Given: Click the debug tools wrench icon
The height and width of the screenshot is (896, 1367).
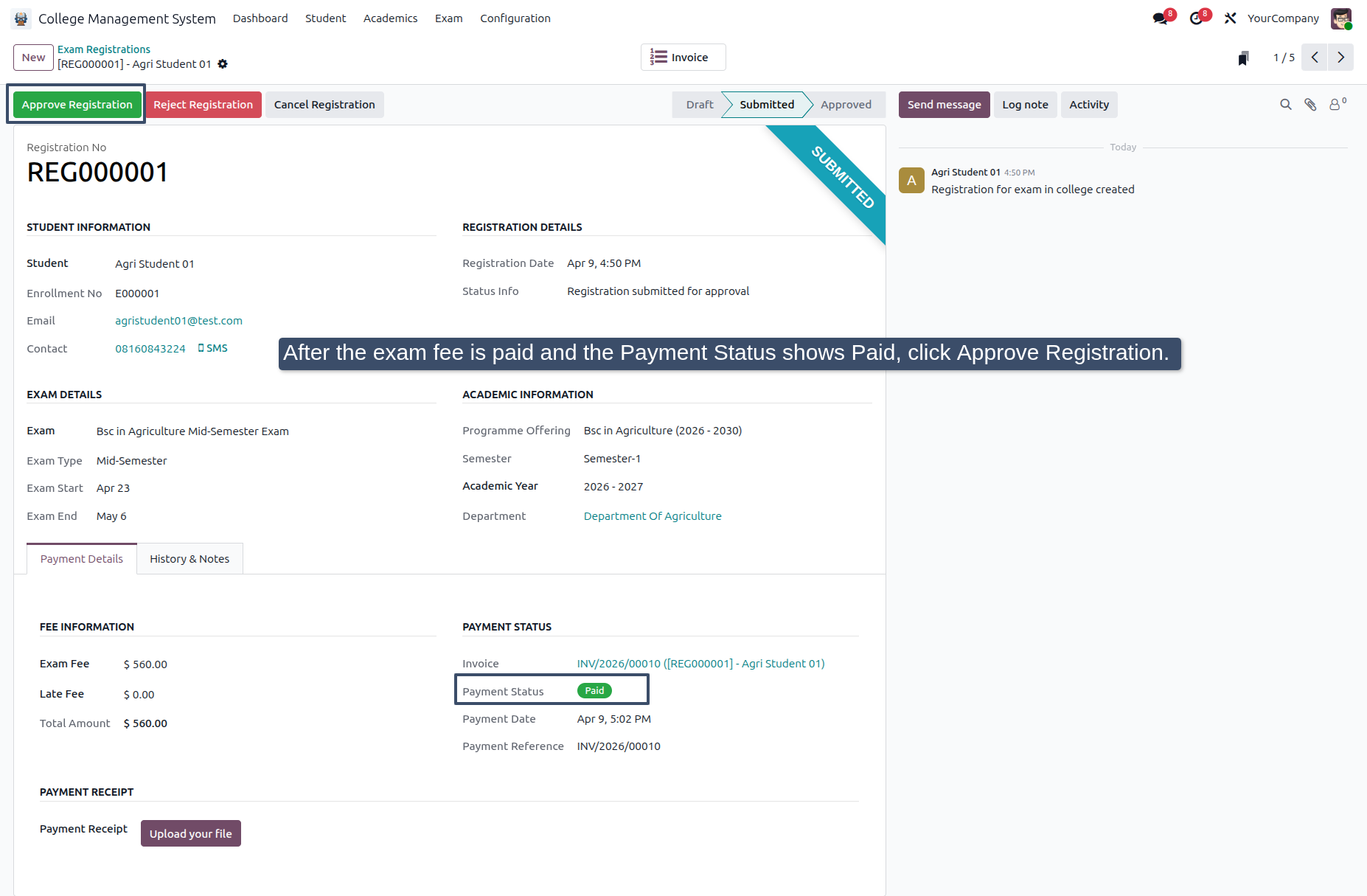Looking at the screenshot, I should (1230, 18).
